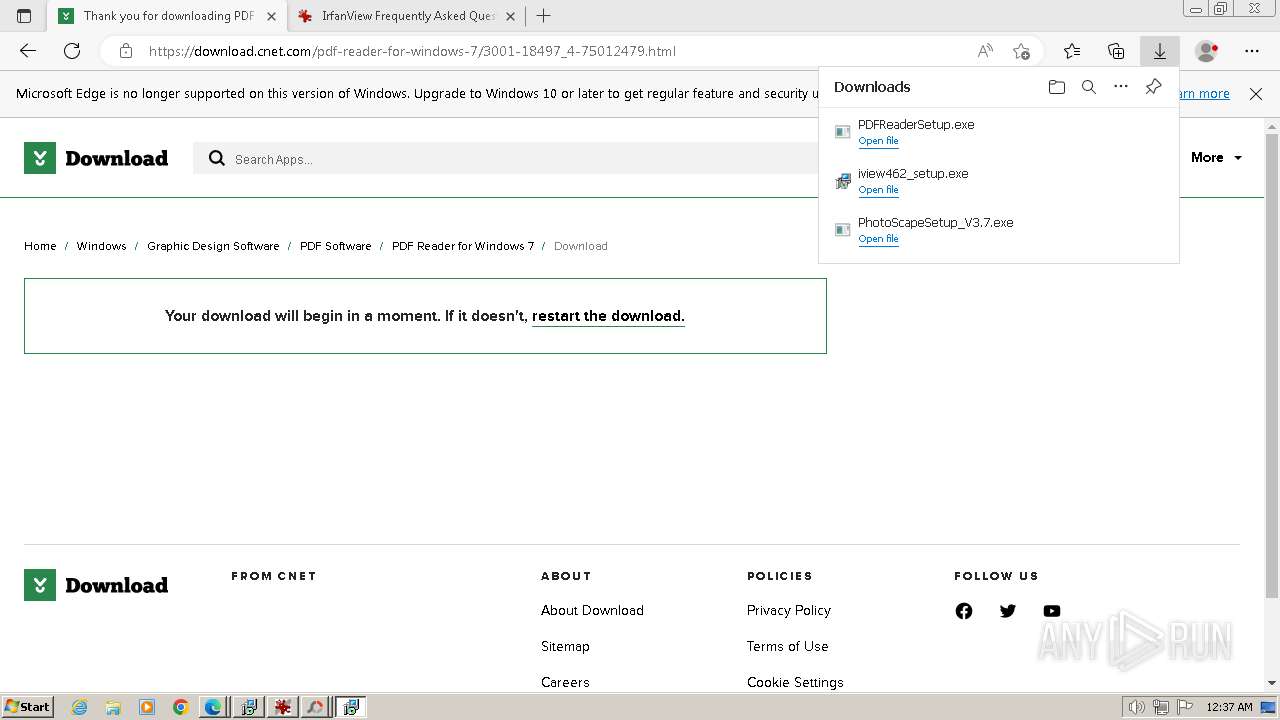The width and height of the screenshot is (1280, 720).
Task: Add page to favorites star icon
Action: pyautogui.click(x=1021, y=51)
